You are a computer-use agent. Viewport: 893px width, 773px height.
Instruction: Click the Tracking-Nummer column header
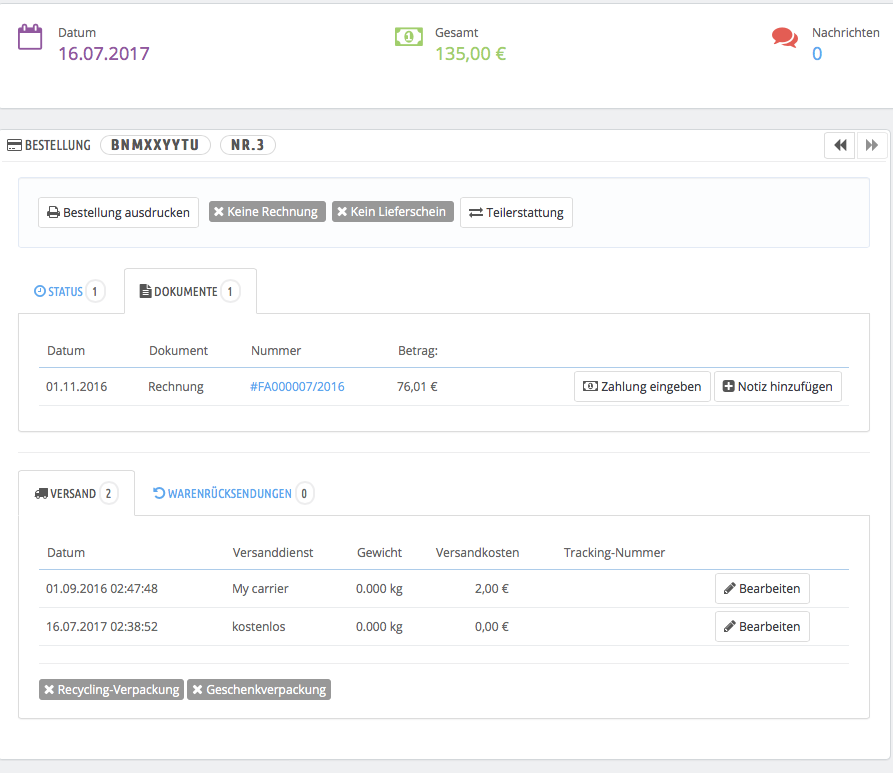pos(615,553)
